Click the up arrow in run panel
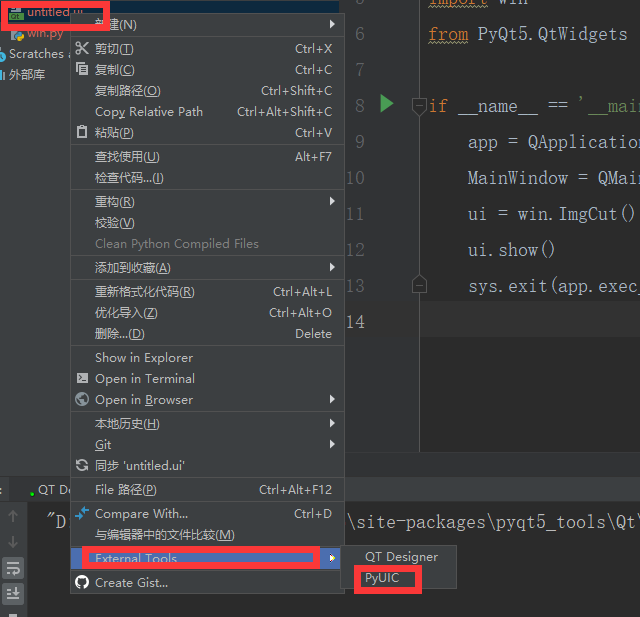 click(x=13, y=517)
